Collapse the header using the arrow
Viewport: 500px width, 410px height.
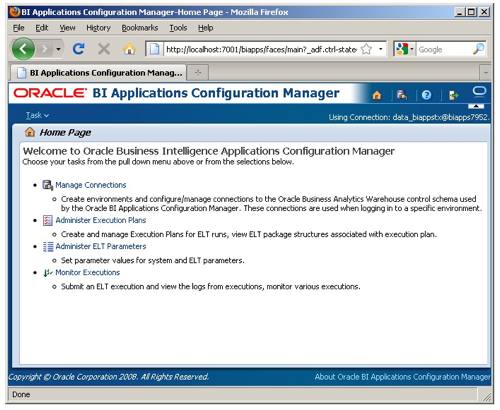476,106
